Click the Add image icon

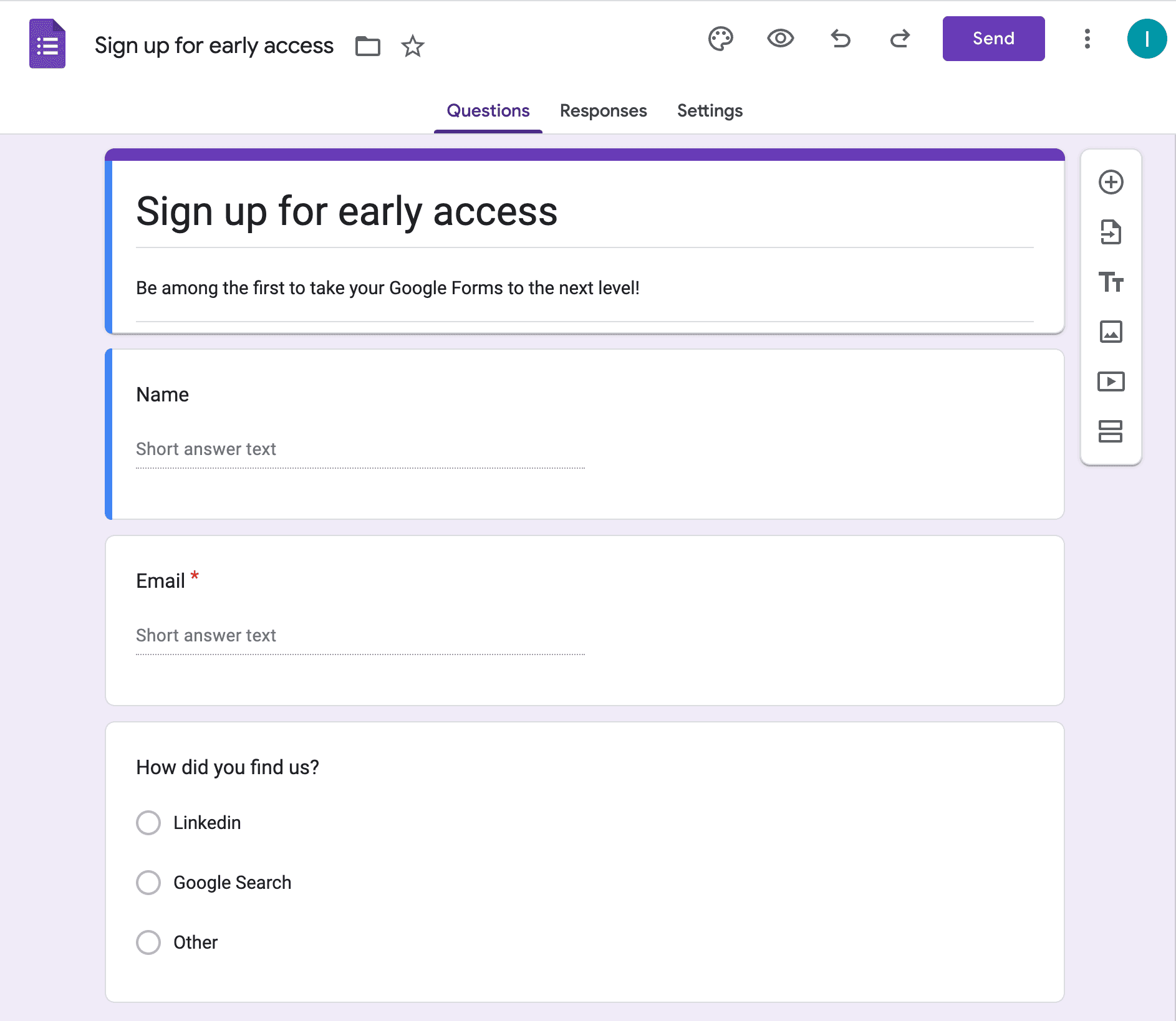coord(1111,332)
